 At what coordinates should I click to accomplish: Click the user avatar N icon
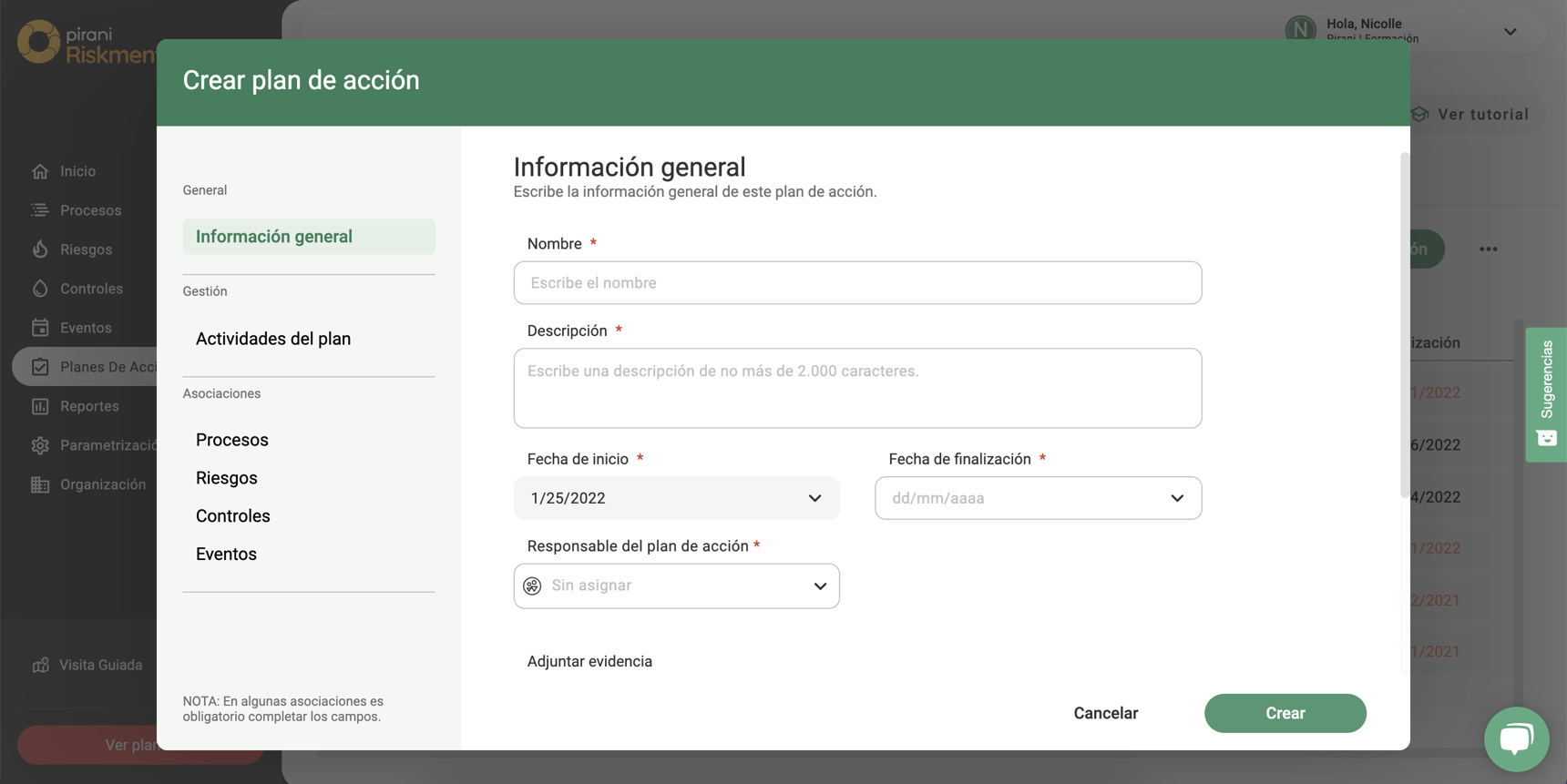[1300, 29]
